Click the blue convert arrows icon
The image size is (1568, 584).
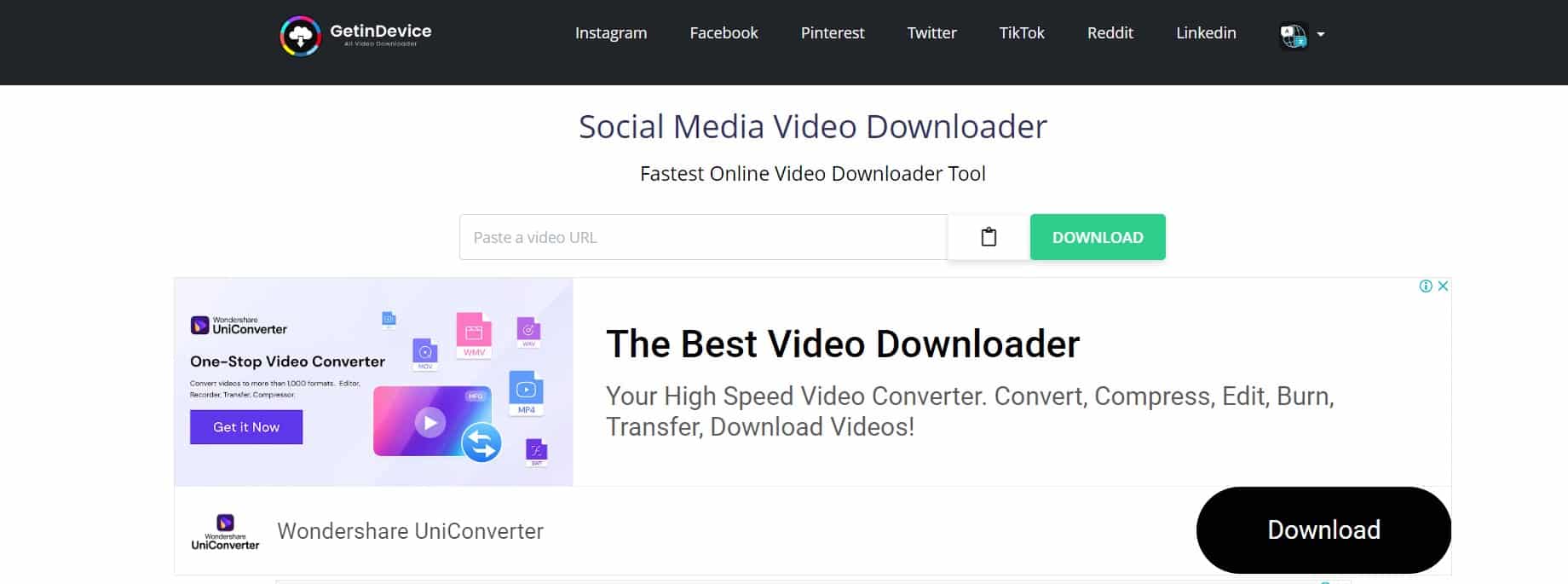pos(481,442)
